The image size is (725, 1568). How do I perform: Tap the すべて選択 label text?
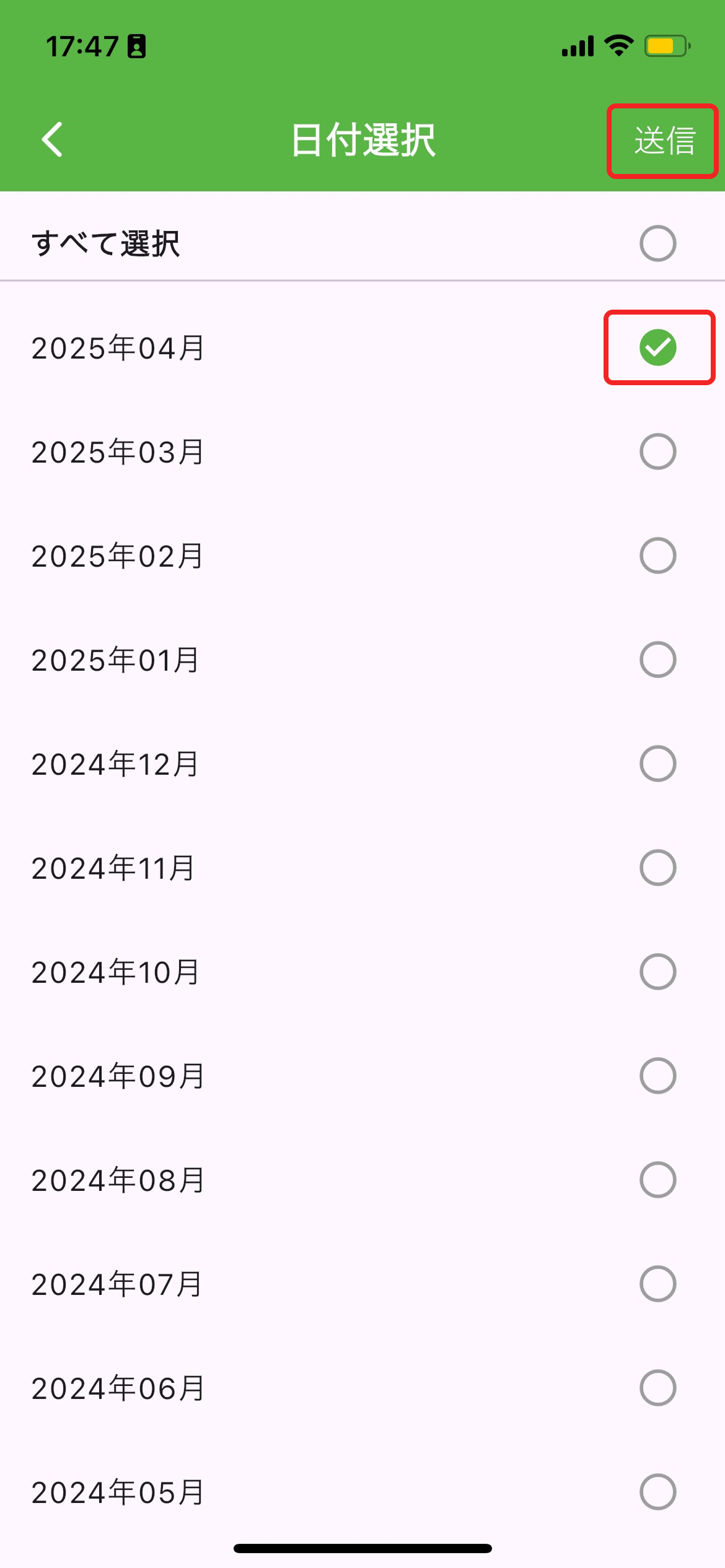pos(106,243)
